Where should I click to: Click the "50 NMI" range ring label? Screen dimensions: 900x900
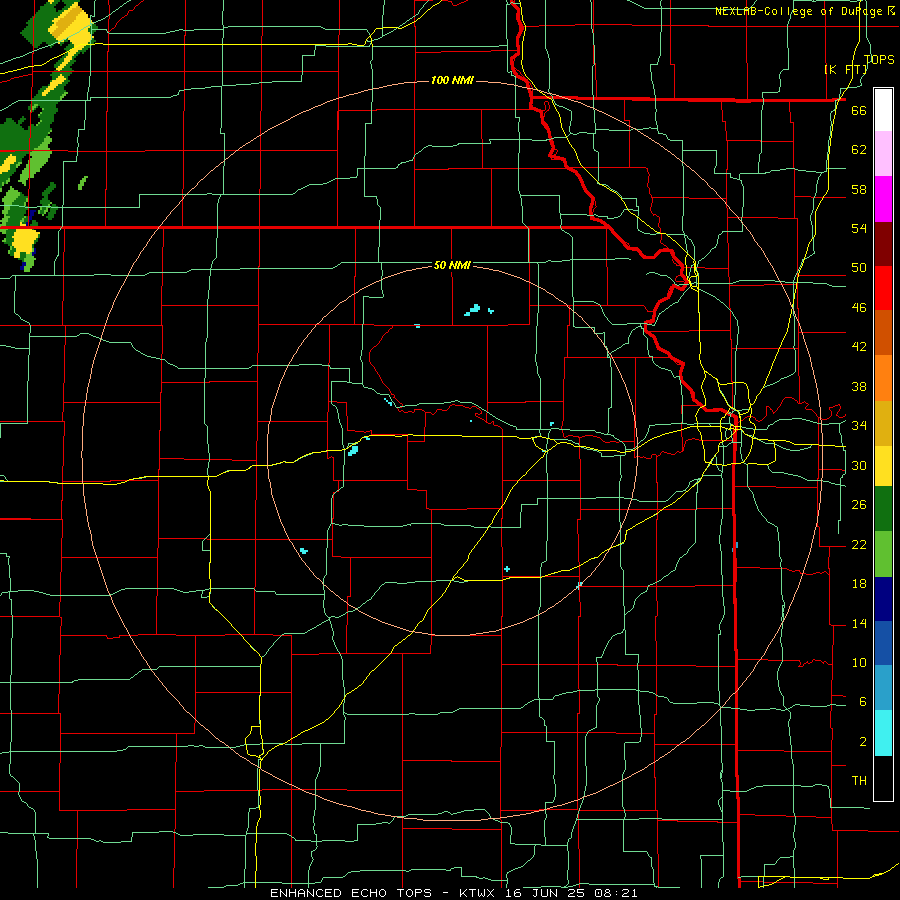(452, 265)
